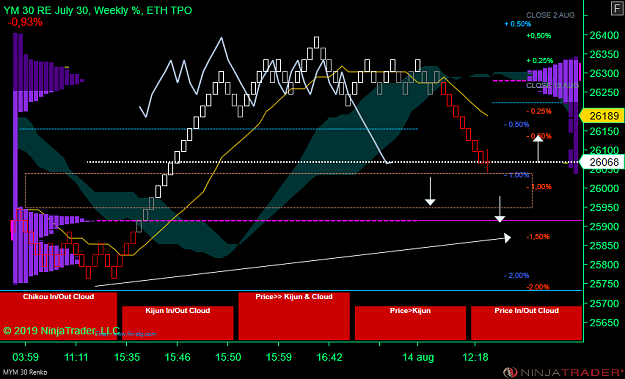This screenshot has width=625, height=379.
Task: Click the Price>Kijun signal box
Action: pos(410,323)
